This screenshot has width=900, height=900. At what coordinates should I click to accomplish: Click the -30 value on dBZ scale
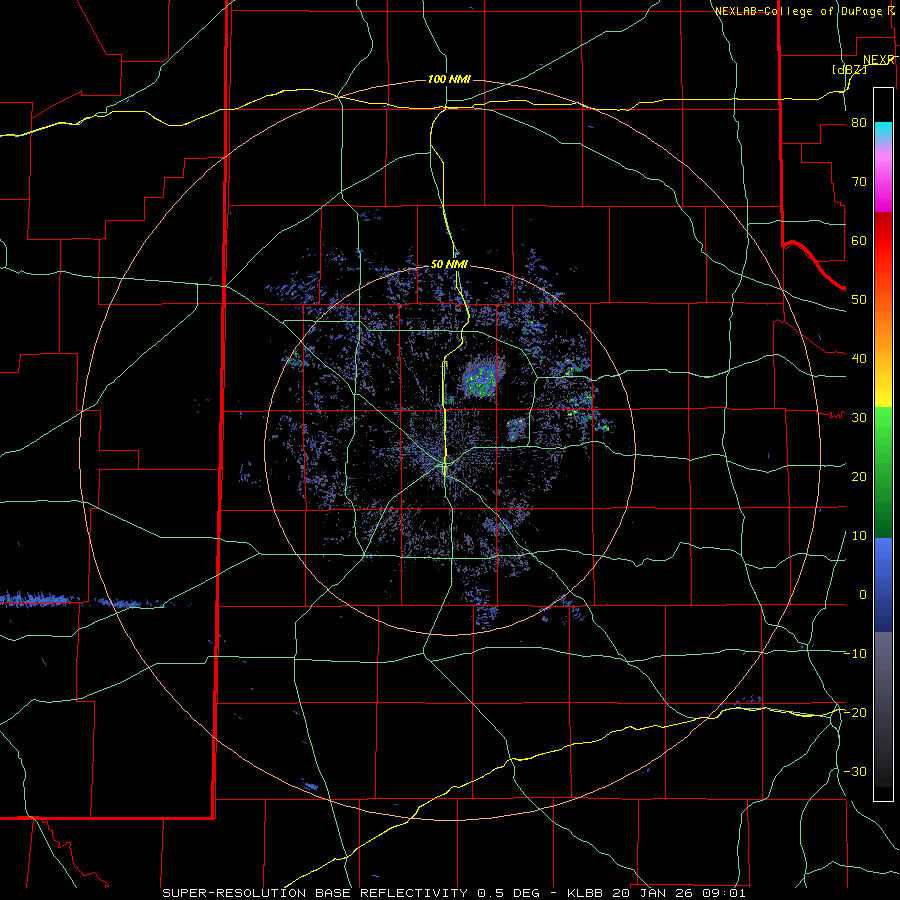coord(855,771)
